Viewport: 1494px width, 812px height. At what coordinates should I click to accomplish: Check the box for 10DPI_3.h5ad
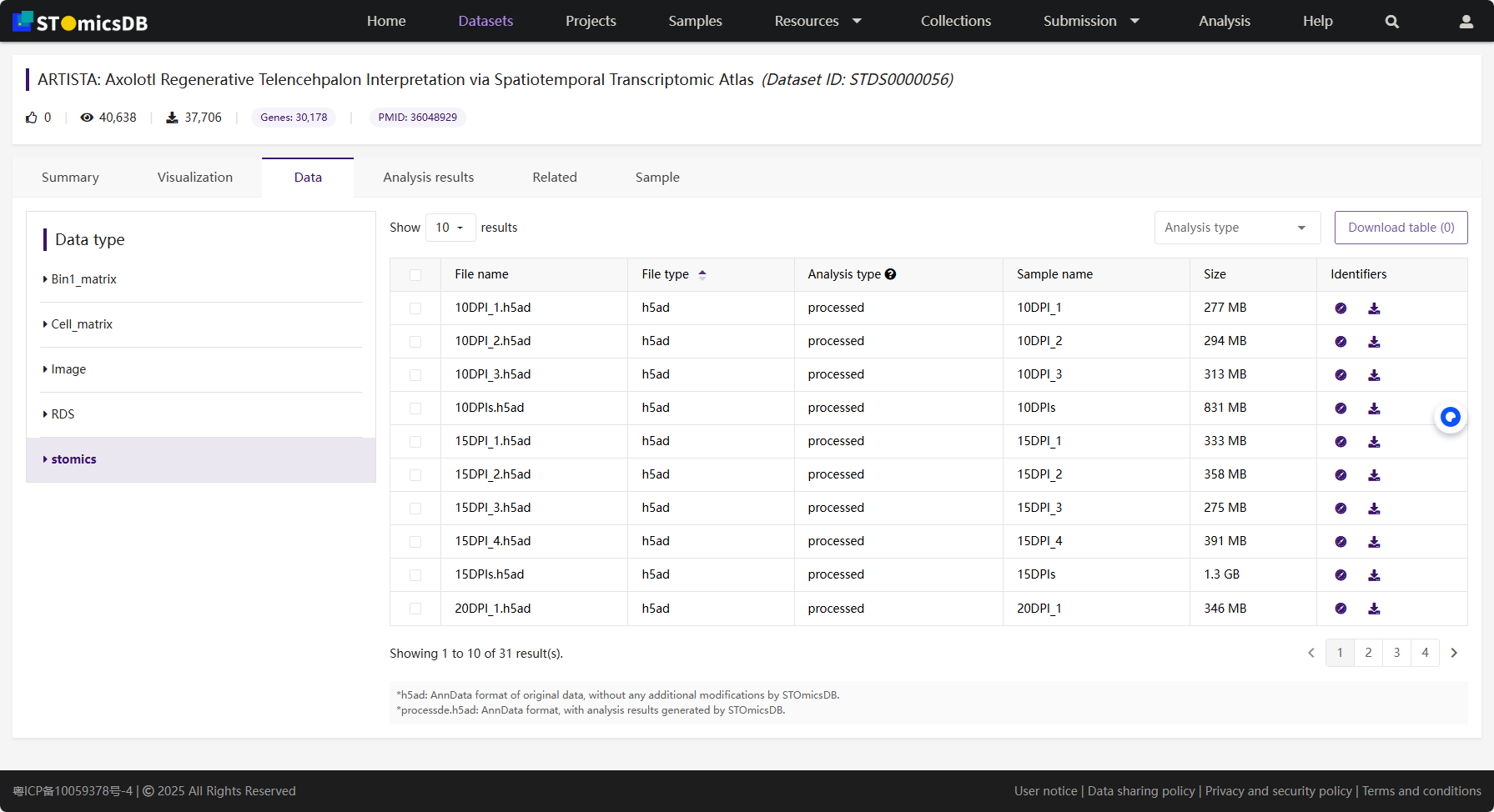coord(415,375)
